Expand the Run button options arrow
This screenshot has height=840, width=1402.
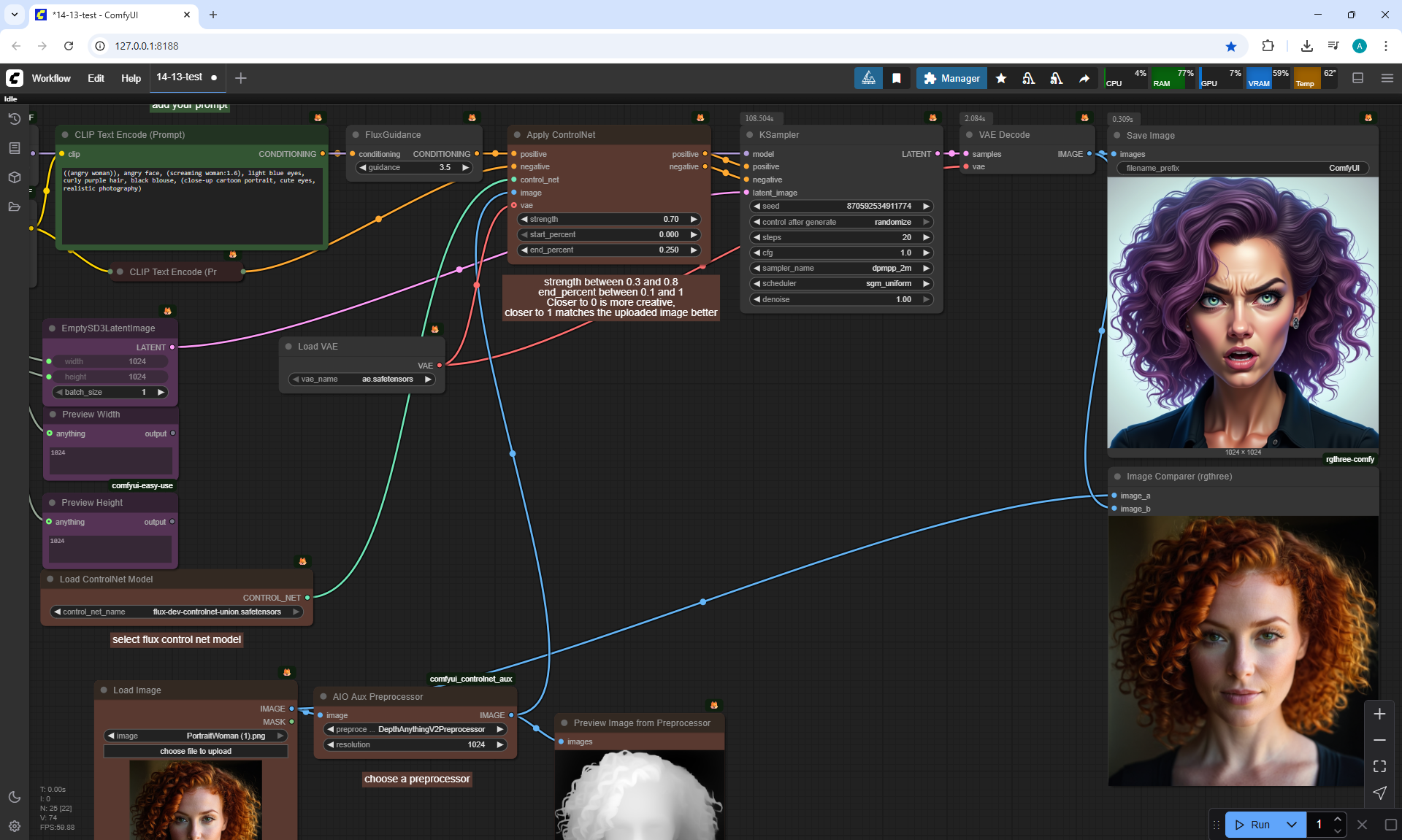(x=1292, y=825)
